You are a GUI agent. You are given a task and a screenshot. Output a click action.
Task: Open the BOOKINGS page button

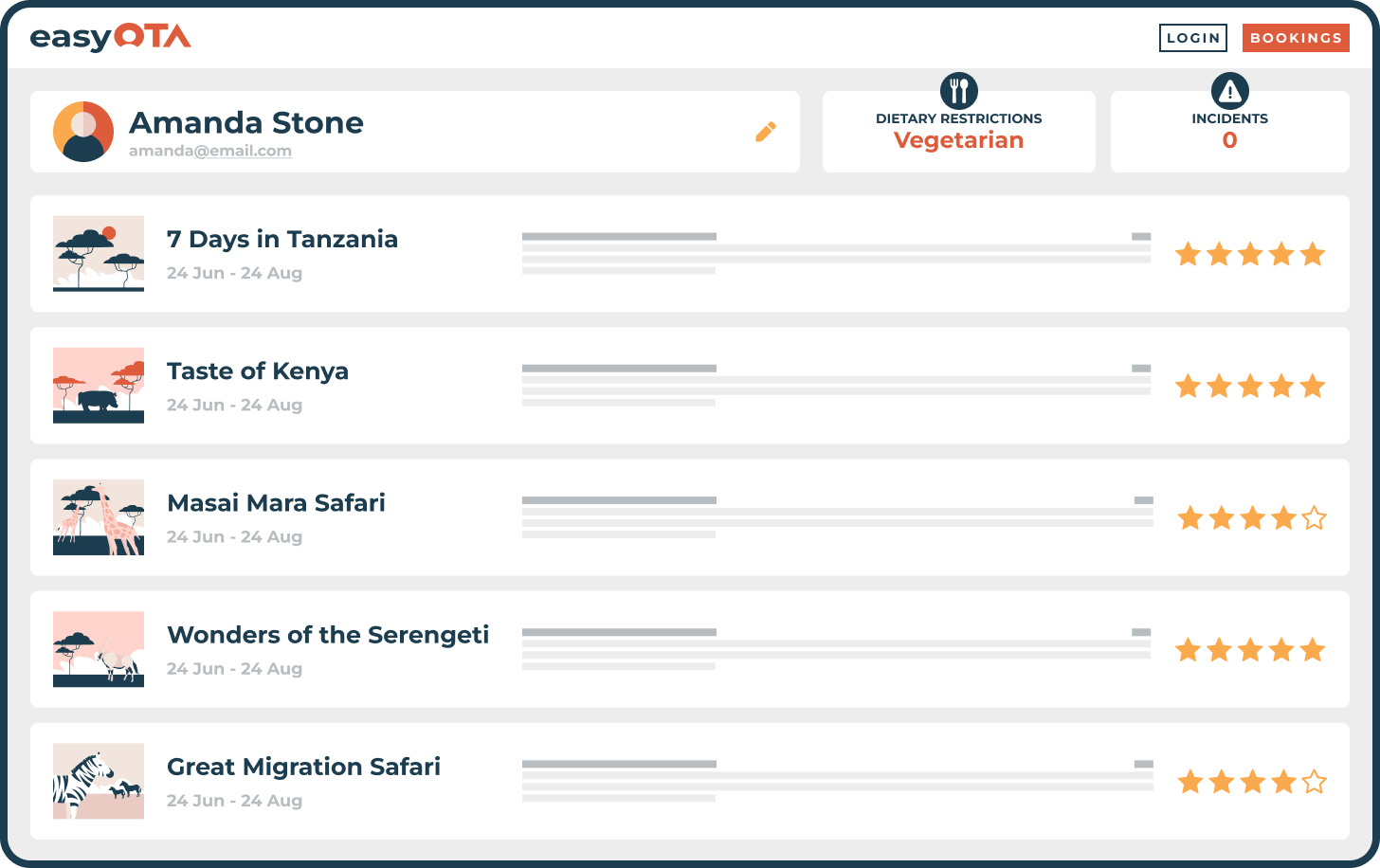coord(1296,38)
